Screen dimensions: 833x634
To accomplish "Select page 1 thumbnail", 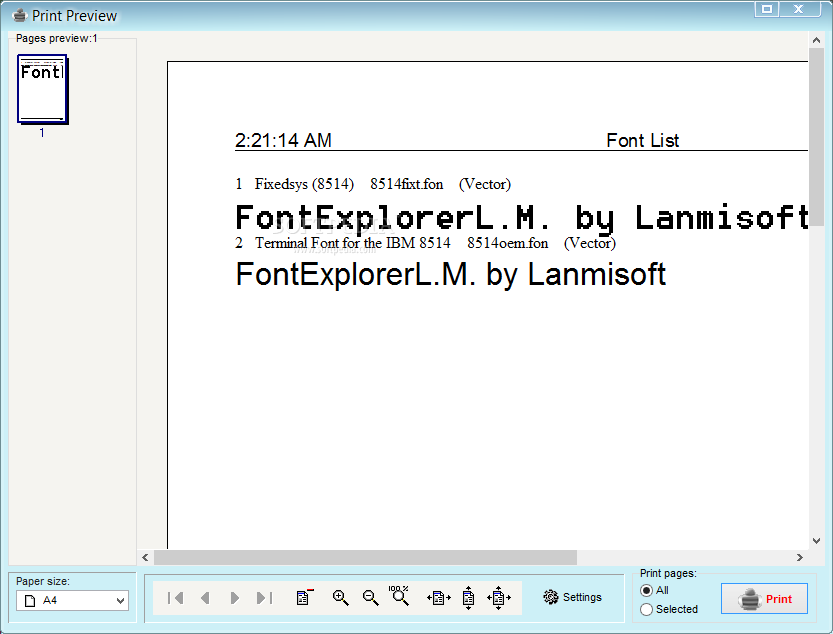I will click(42, 89).
